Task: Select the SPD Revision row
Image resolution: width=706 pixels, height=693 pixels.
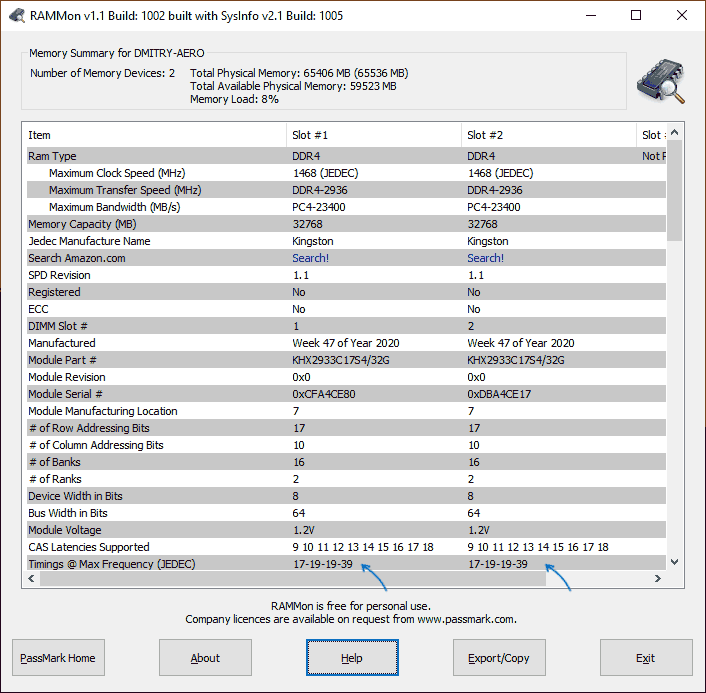Action: tap(346, 275)
